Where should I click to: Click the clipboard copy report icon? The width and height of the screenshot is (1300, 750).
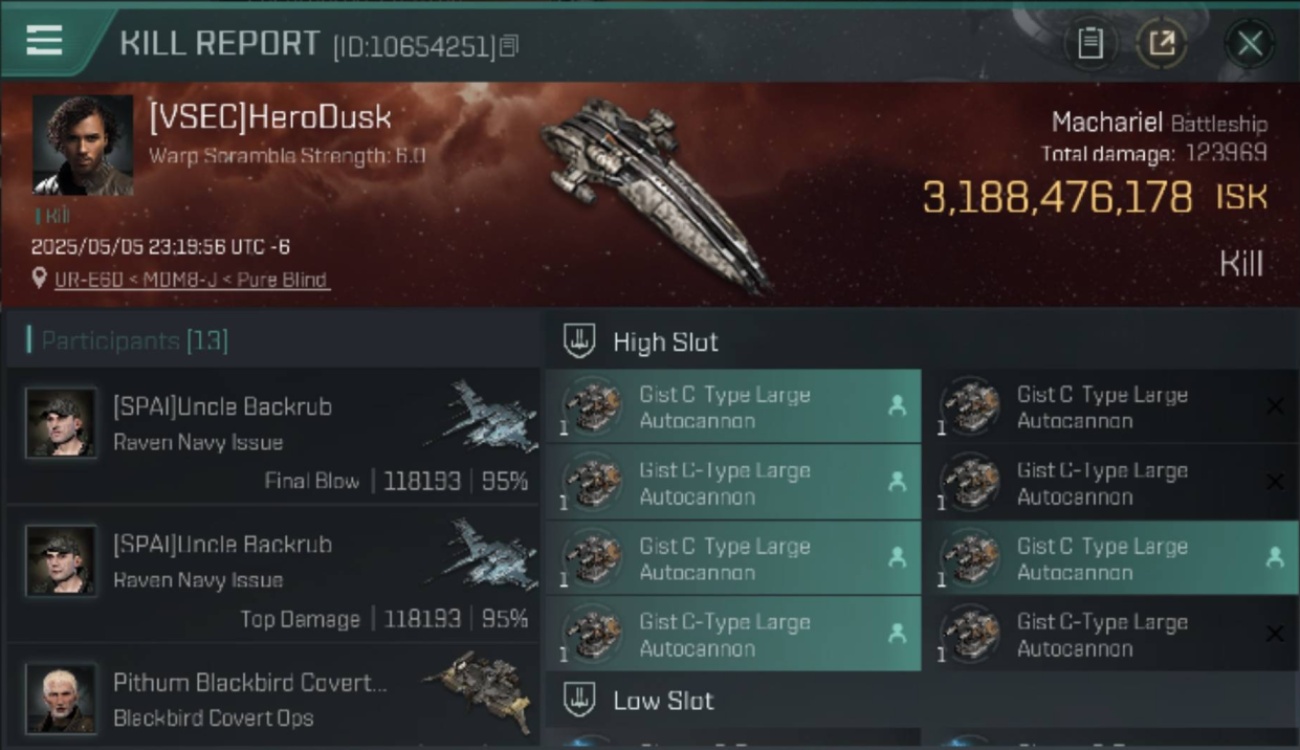tap(1090, 43)
